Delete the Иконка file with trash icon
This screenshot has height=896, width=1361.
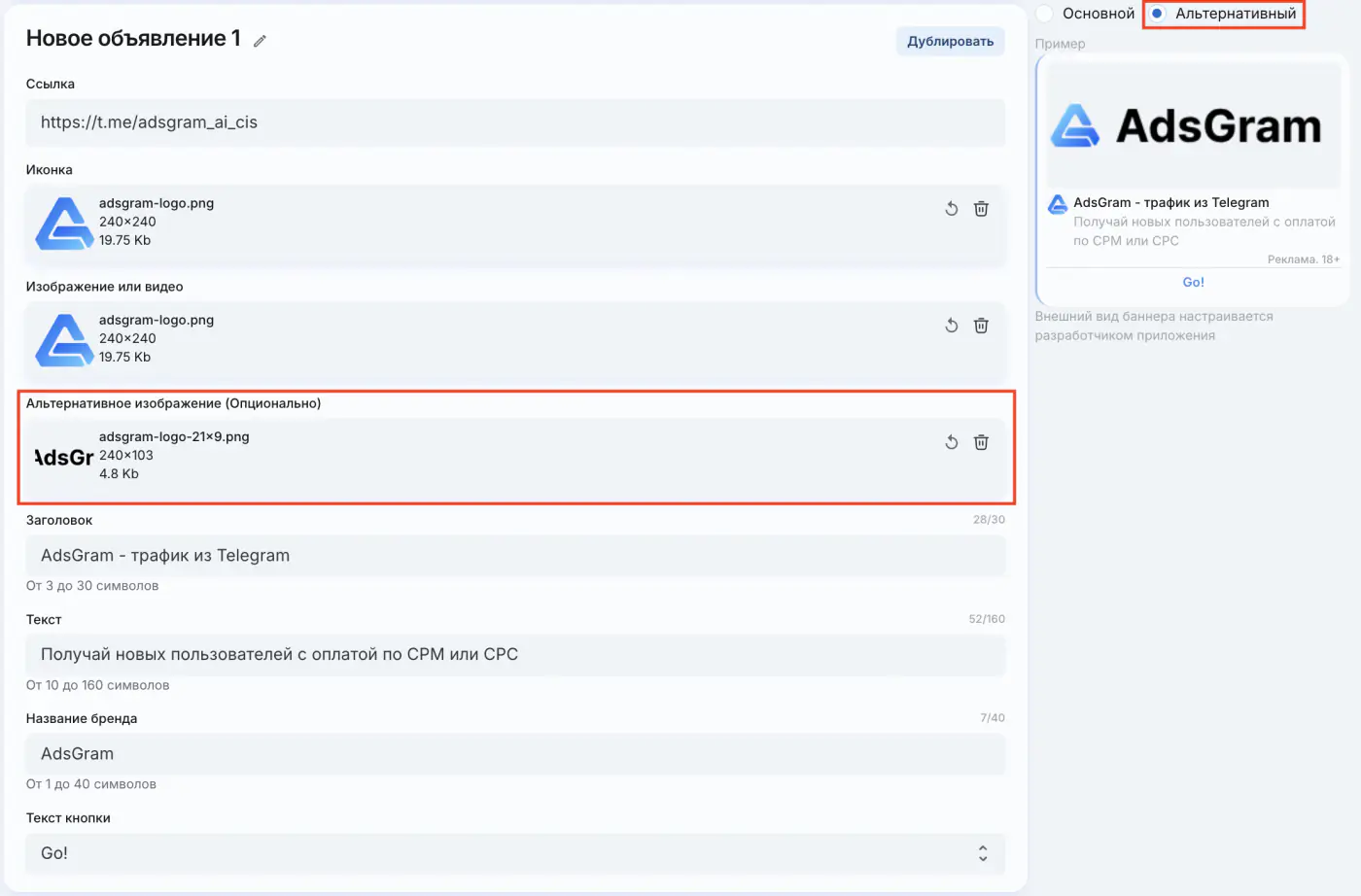pyautogui.click(x=981, y=209)
